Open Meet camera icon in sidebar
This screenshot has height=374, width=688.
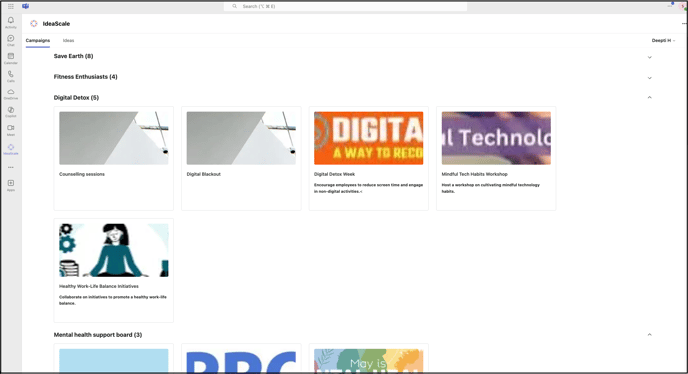tap(11, 130)
